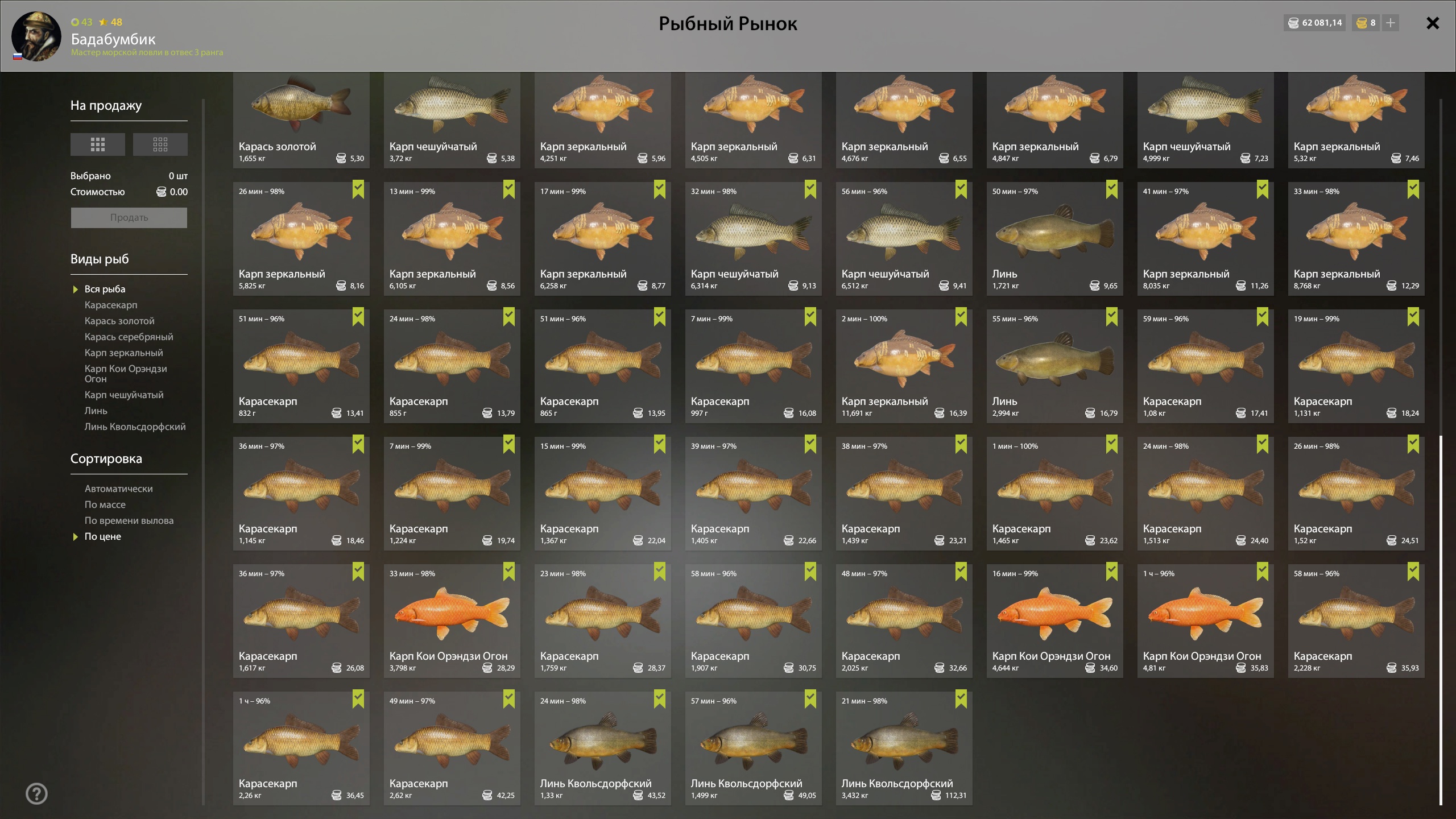Toggle bookmark on Линь 1,721 кг card
Image resolution: width=1456 pixels, height=819 pixels.
coord(1111,189)
